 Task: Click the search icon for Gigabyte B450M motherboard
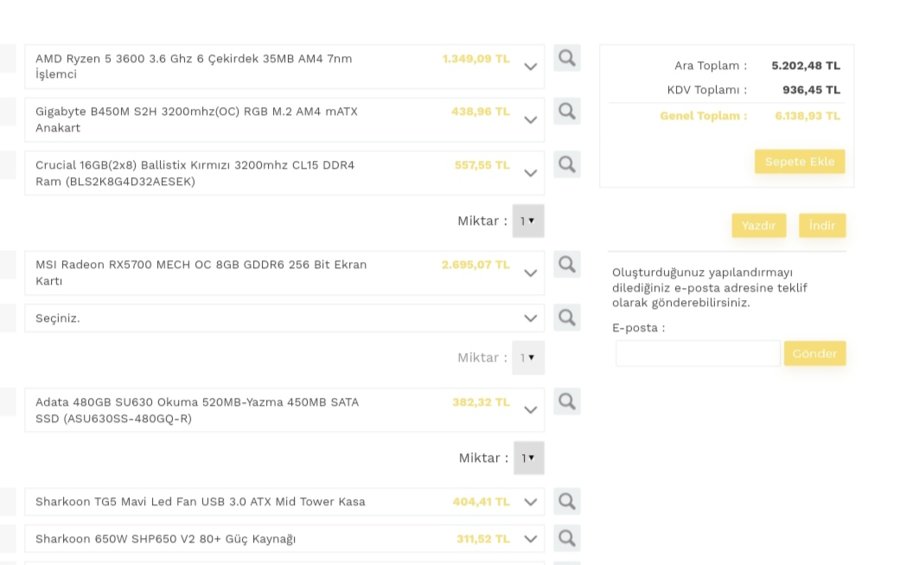567,111
